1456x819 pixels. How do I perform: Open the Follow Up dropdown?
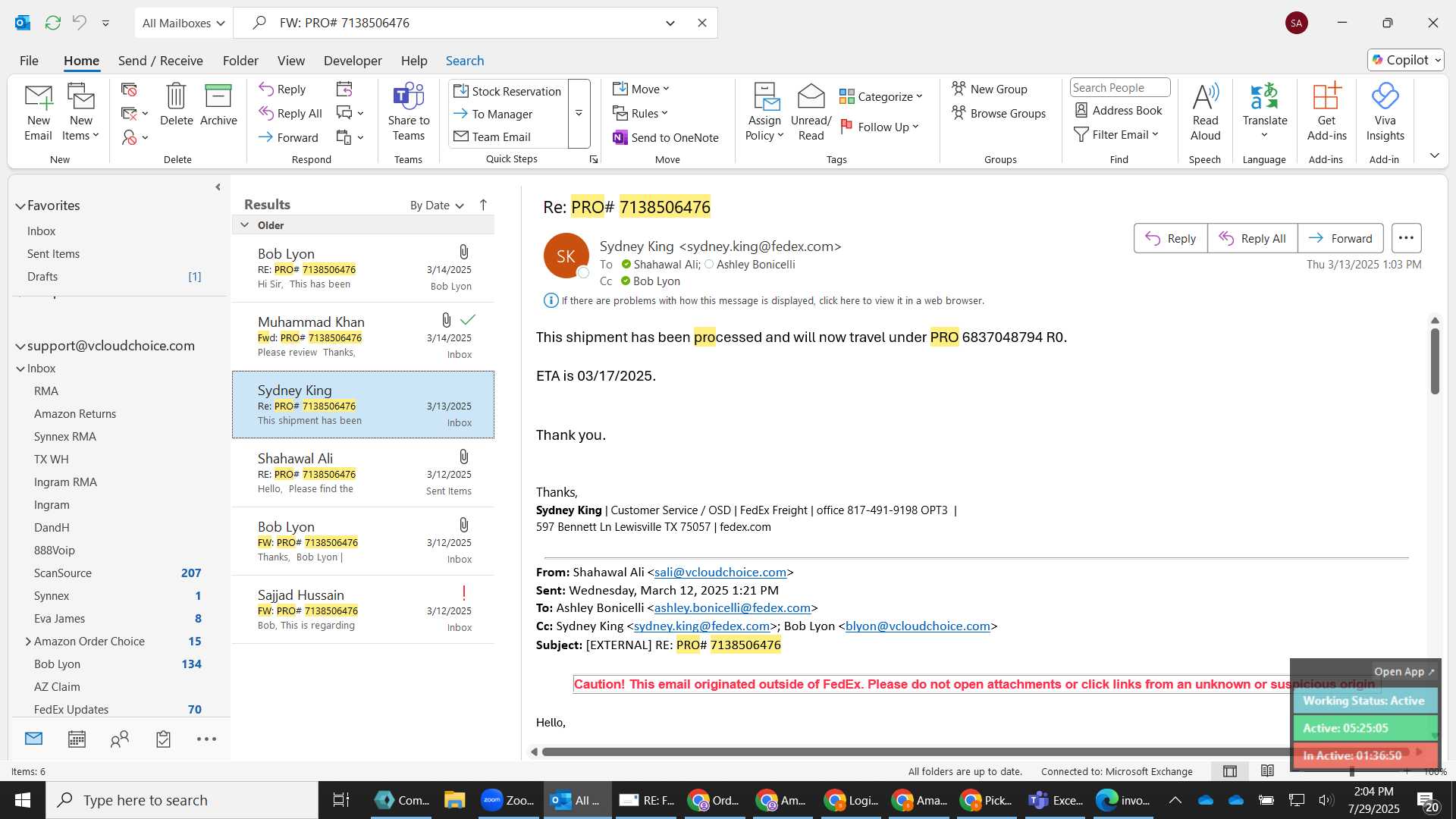coord(880,127)
